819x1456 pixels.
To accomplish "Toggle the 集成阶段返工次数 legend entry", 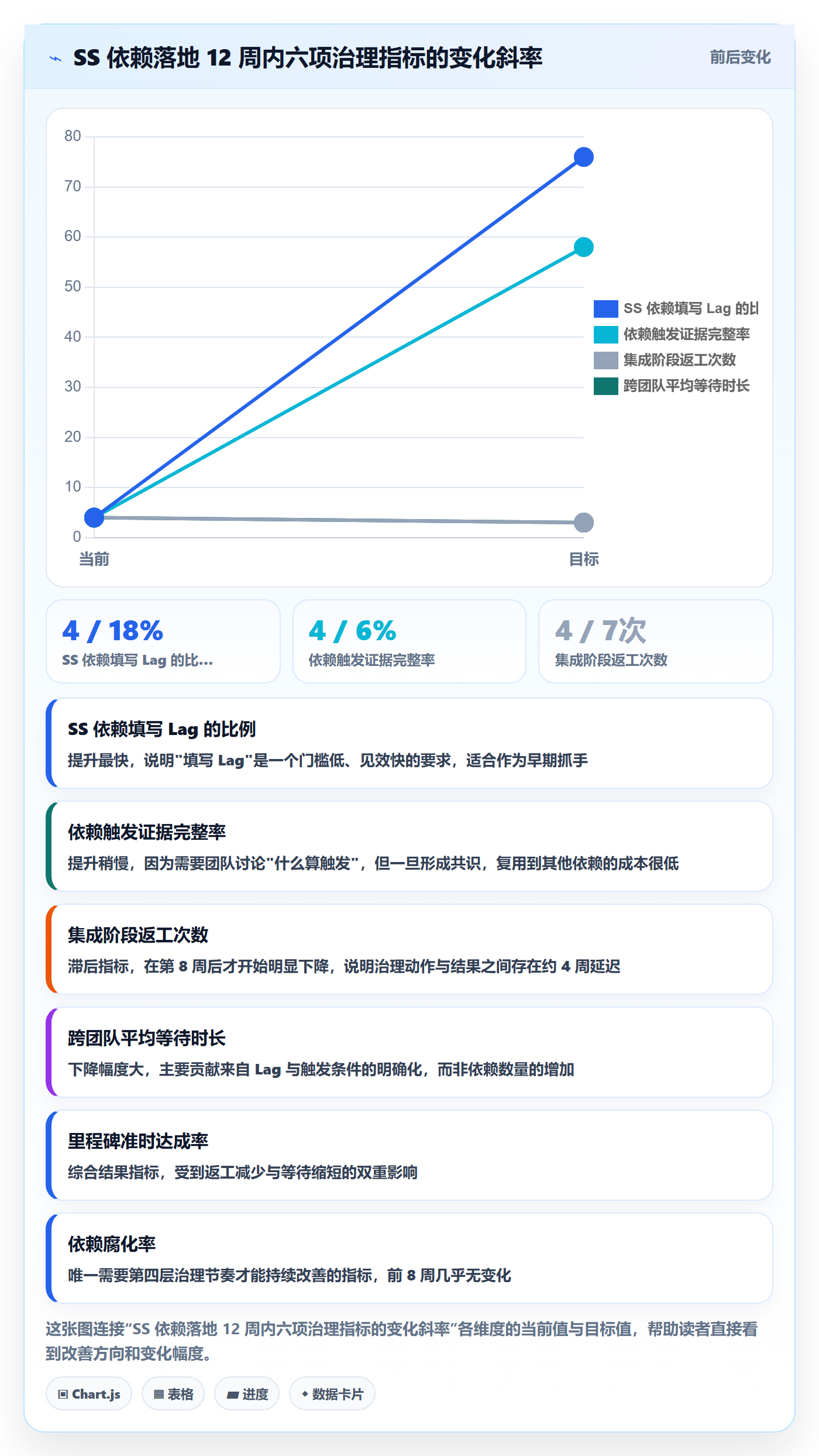I will [x=665, y=360].
